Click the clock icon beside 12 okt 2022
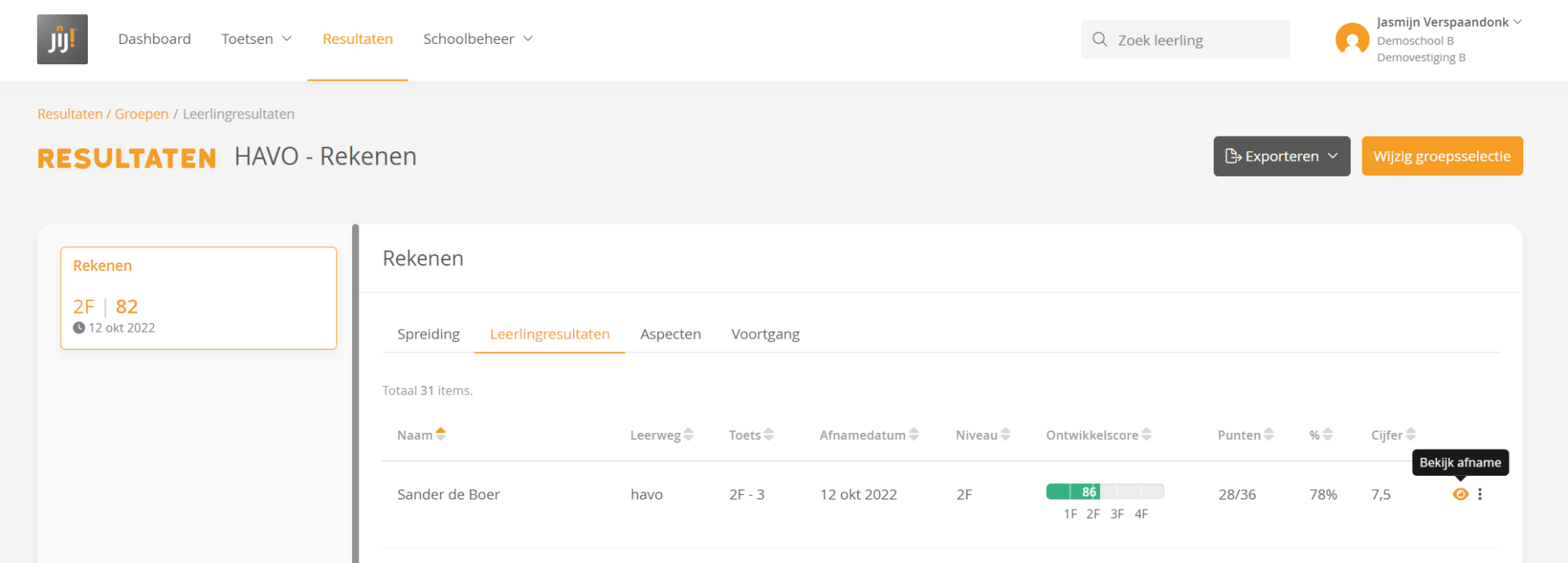The image size is (1568, 563). (x=78, y=328)
